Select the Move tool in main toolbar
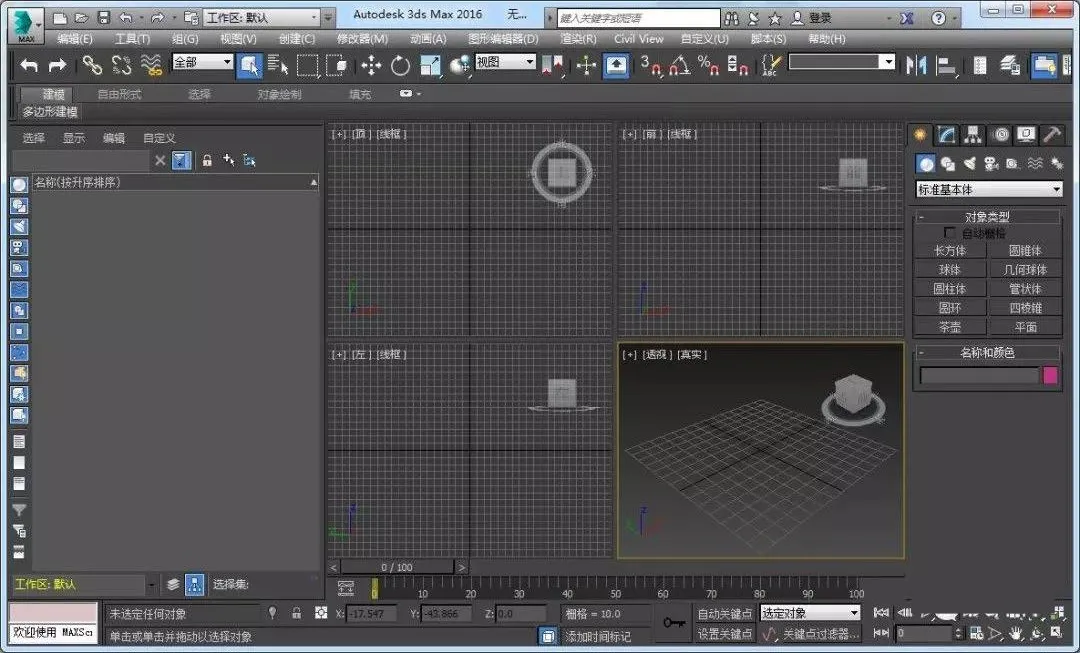 [371, 65]
